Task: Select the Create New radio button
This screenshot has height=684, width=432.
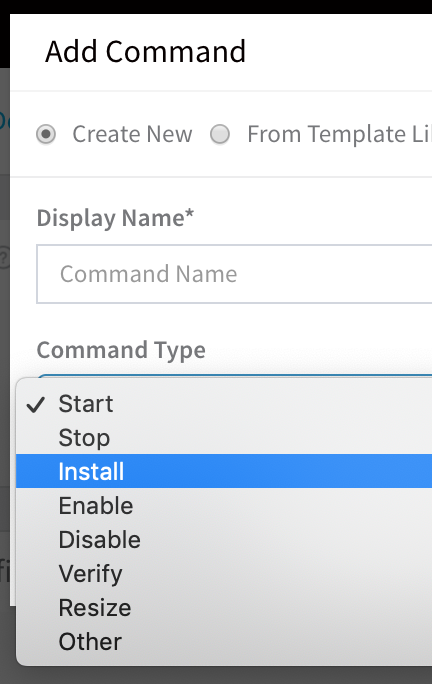Action: coord(46,134)
